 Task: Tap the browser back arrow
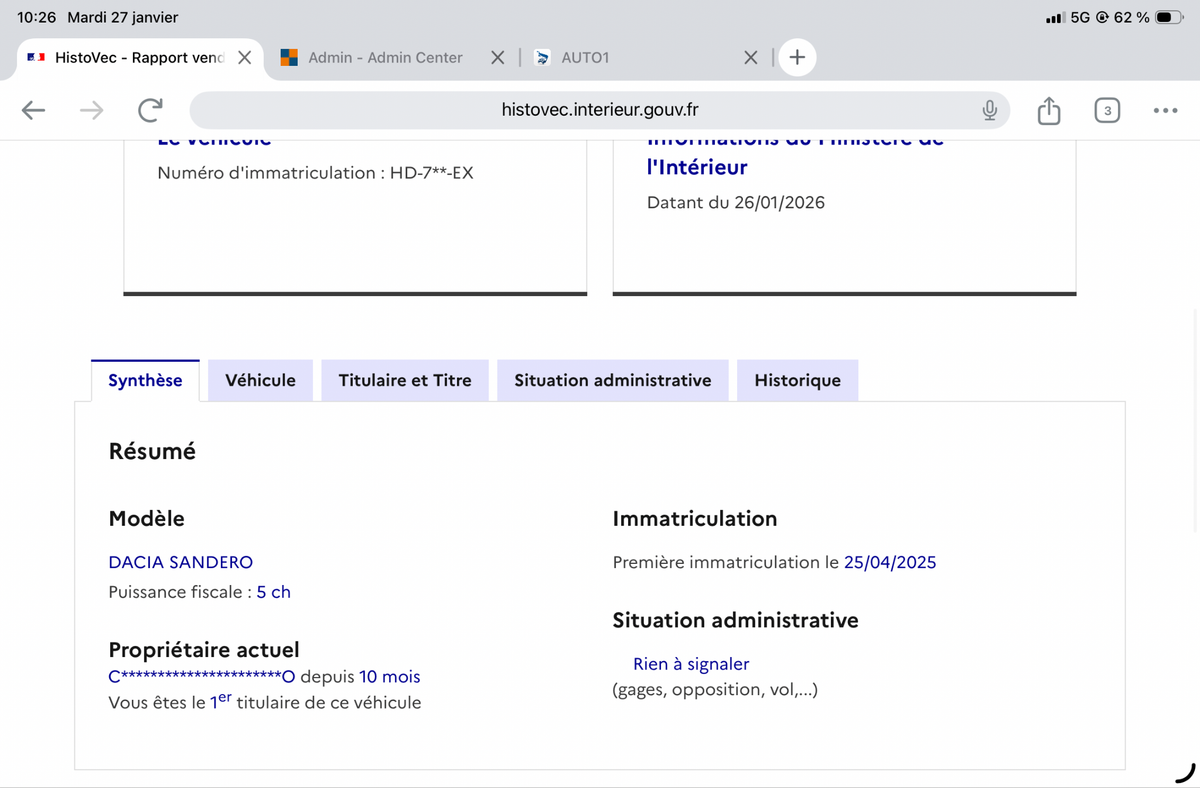click(x=34, y=110)
